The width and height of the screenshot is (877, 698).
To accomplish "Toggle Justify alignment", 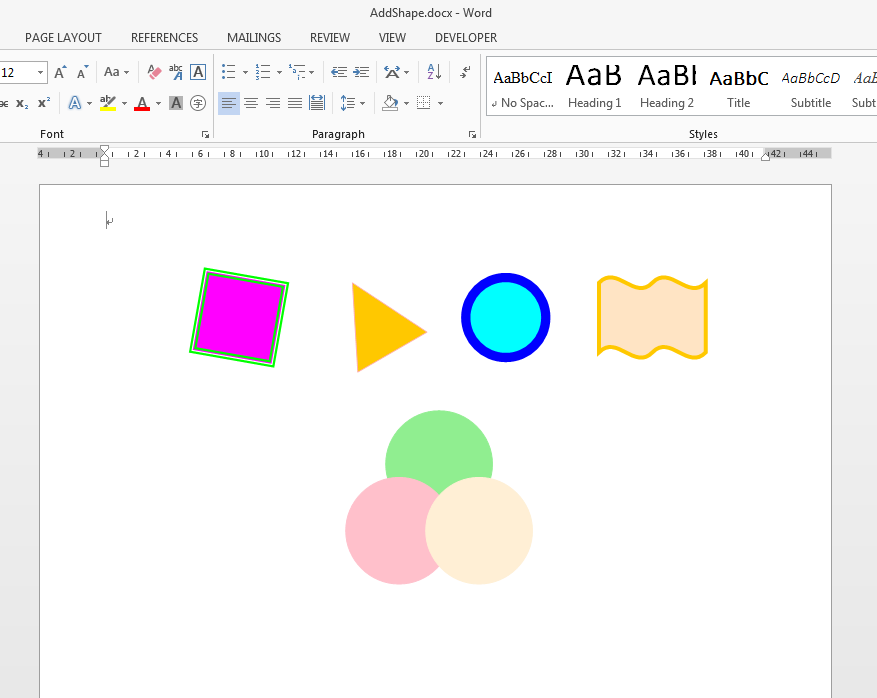I will [295, 103].
